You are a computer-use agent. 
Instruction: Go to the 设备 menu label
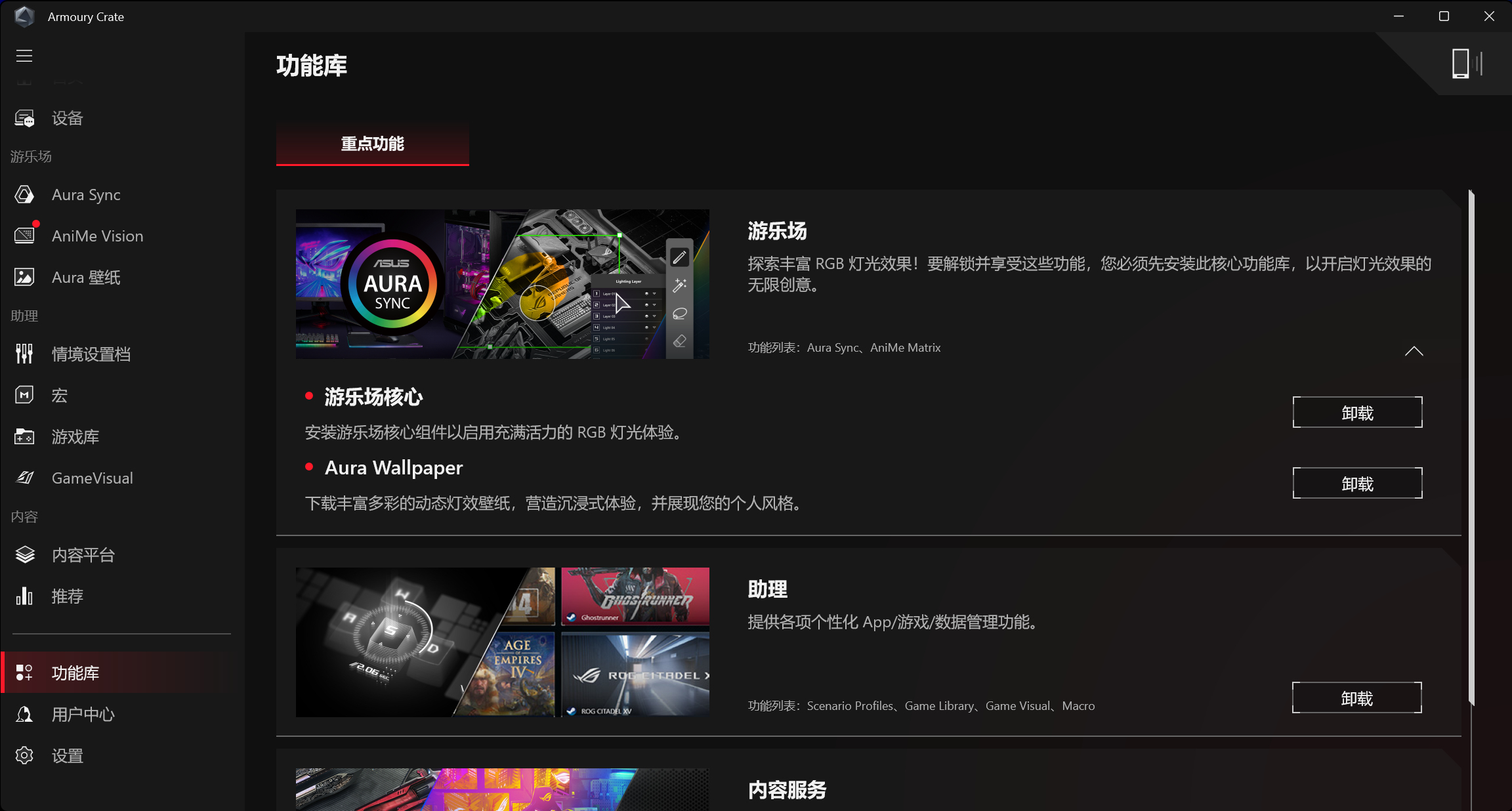tap(68, 118)
